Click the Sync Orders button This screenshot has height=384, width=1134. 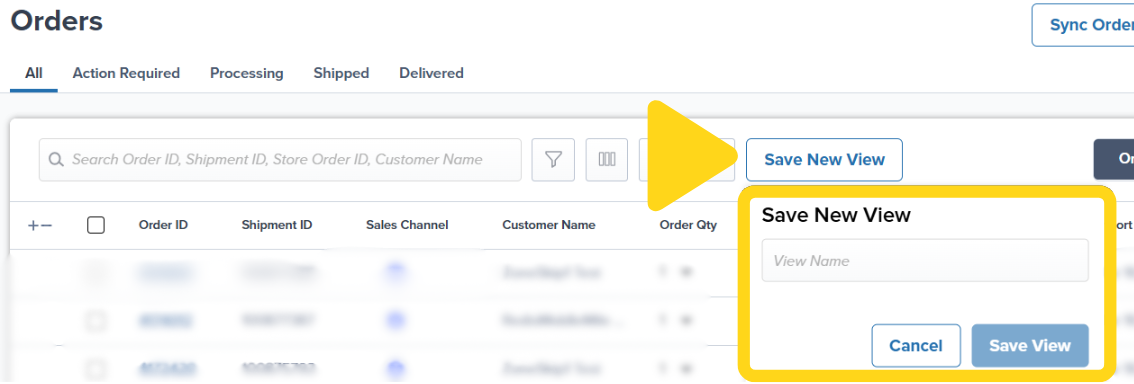(1083, 25)
